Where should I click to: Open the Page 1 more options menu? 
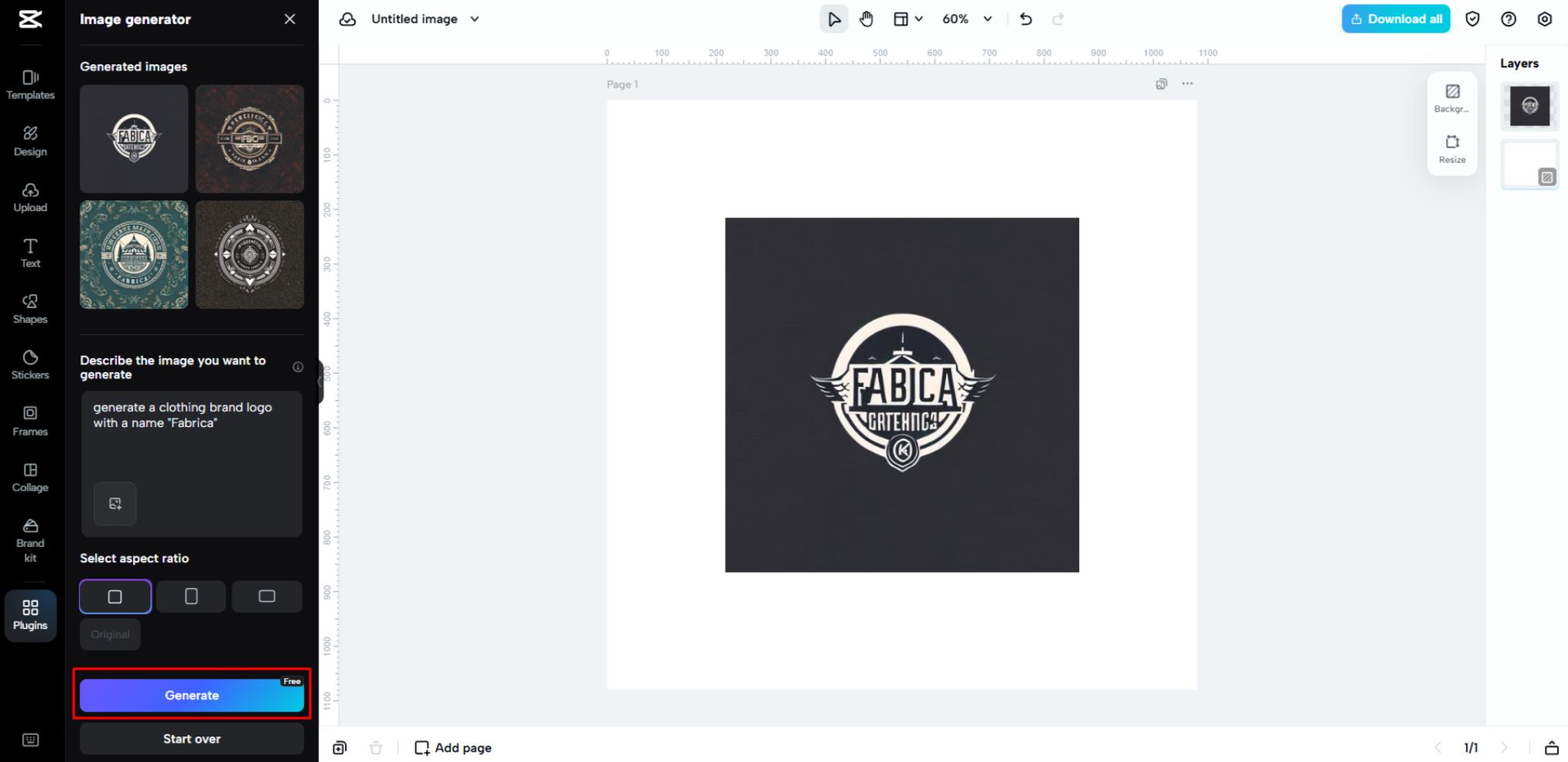click(x=1187, y=84)
